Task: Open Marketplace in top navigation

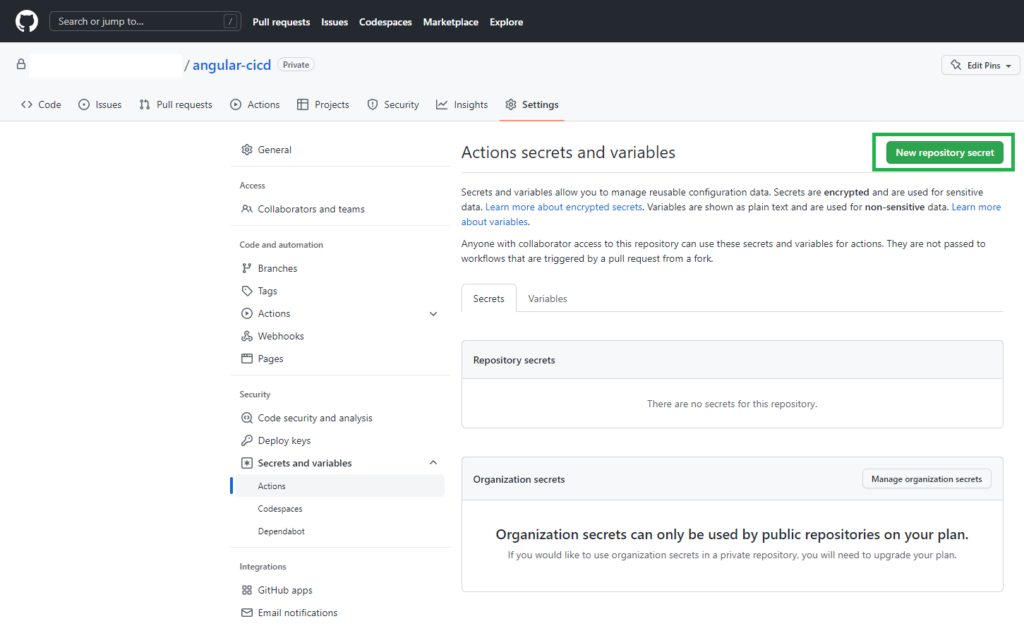Action: tap(451, 22)
